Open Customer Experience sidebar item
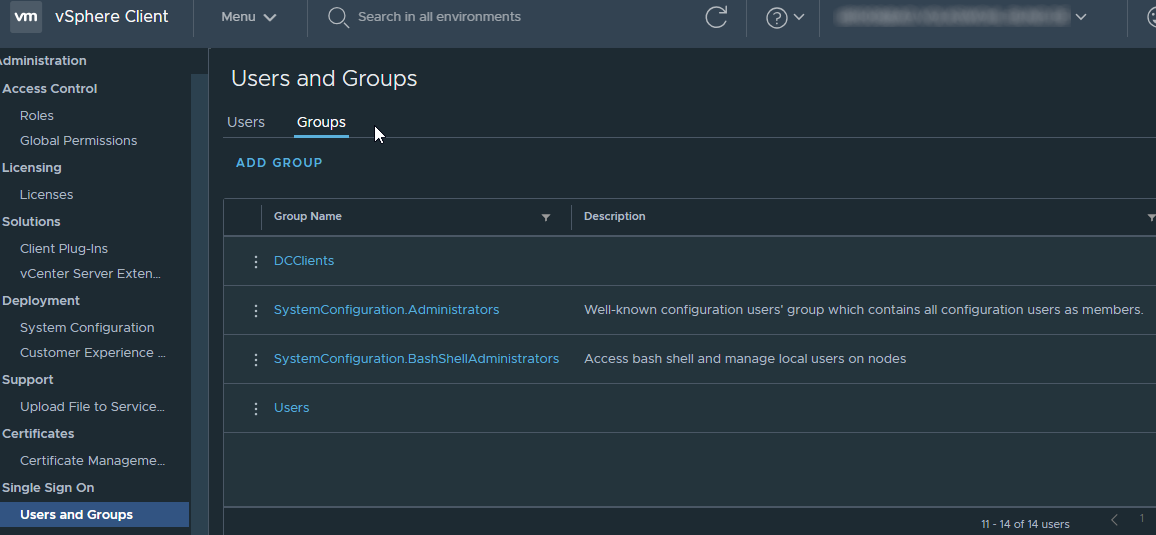This screenshot has height=535, width=1156. (x=92, y=352)
